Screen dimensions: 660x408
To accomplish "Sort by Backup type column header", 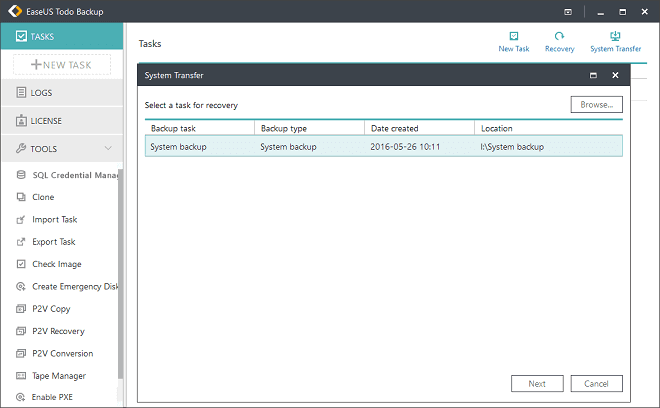I will 310,128.
